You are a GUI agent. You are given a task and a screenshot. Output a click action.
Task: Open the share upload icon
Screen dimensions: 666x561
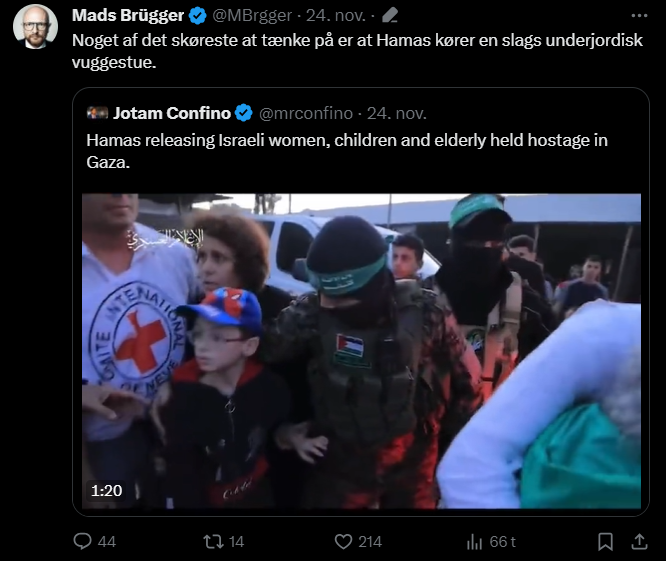pos(639,541)
